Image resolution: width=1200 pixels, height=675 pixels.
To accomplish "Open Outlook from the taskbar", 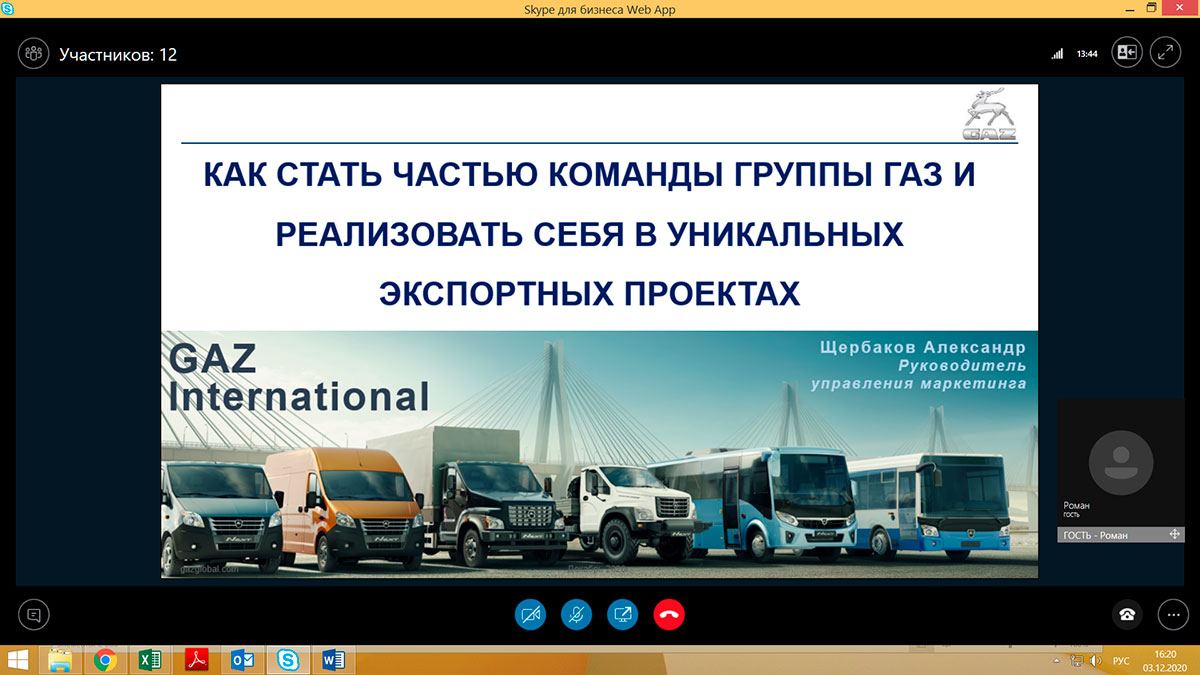I will [x=242, y=660].
